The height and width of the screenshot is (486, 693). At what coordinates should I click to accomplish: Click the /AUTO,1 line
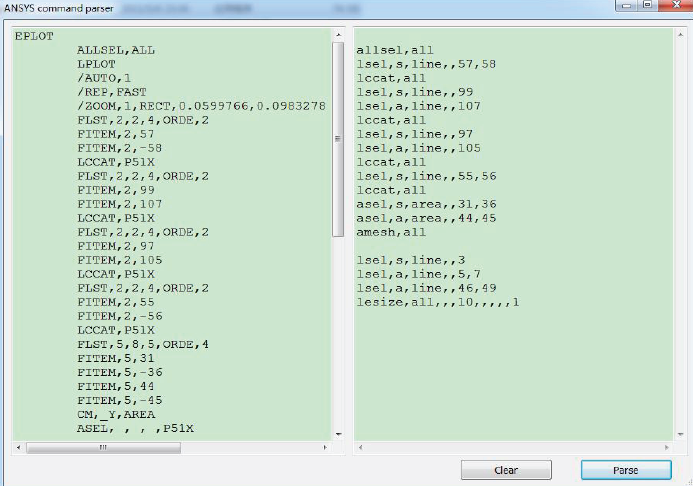pos(104,78)
